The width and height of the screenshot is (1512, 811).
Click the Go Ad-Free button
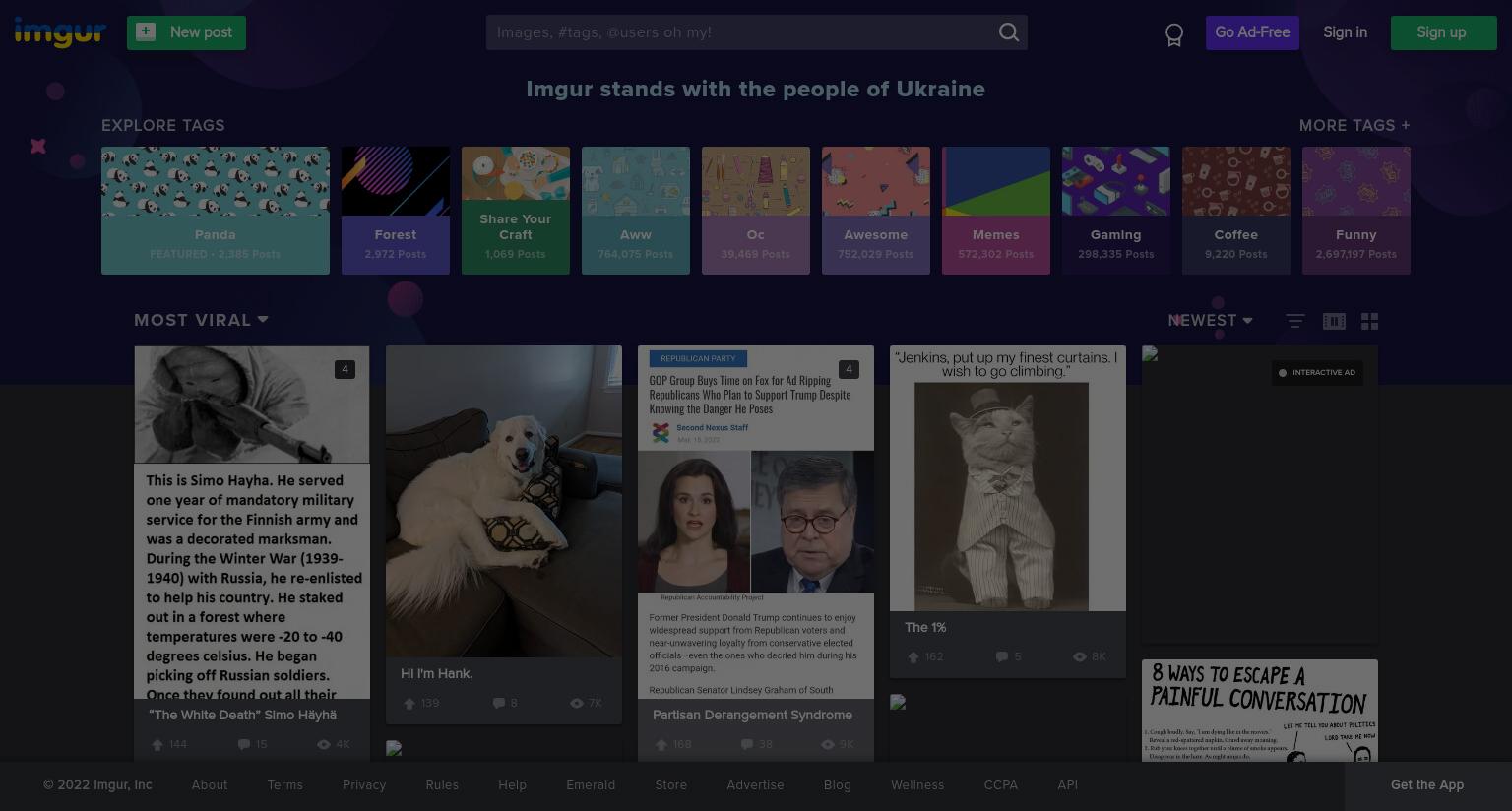point(1252,32)
